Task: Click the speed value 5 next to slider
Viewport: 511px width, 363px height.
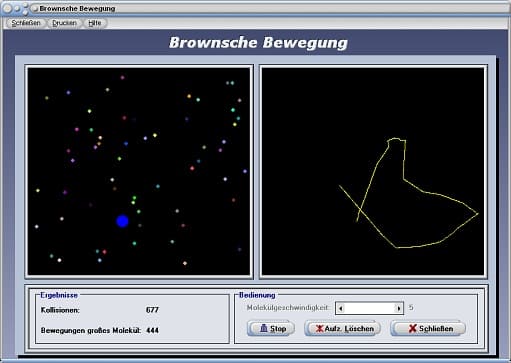Action: tap(411, 308)
